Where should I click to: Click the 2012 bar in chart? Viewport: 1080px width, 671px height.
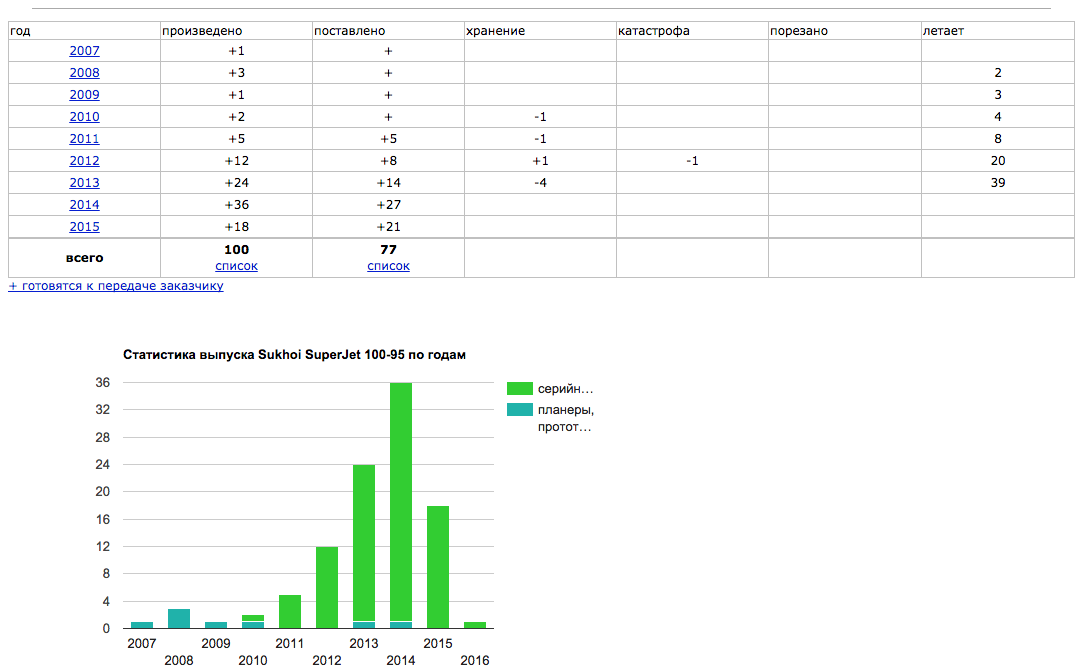327,587
